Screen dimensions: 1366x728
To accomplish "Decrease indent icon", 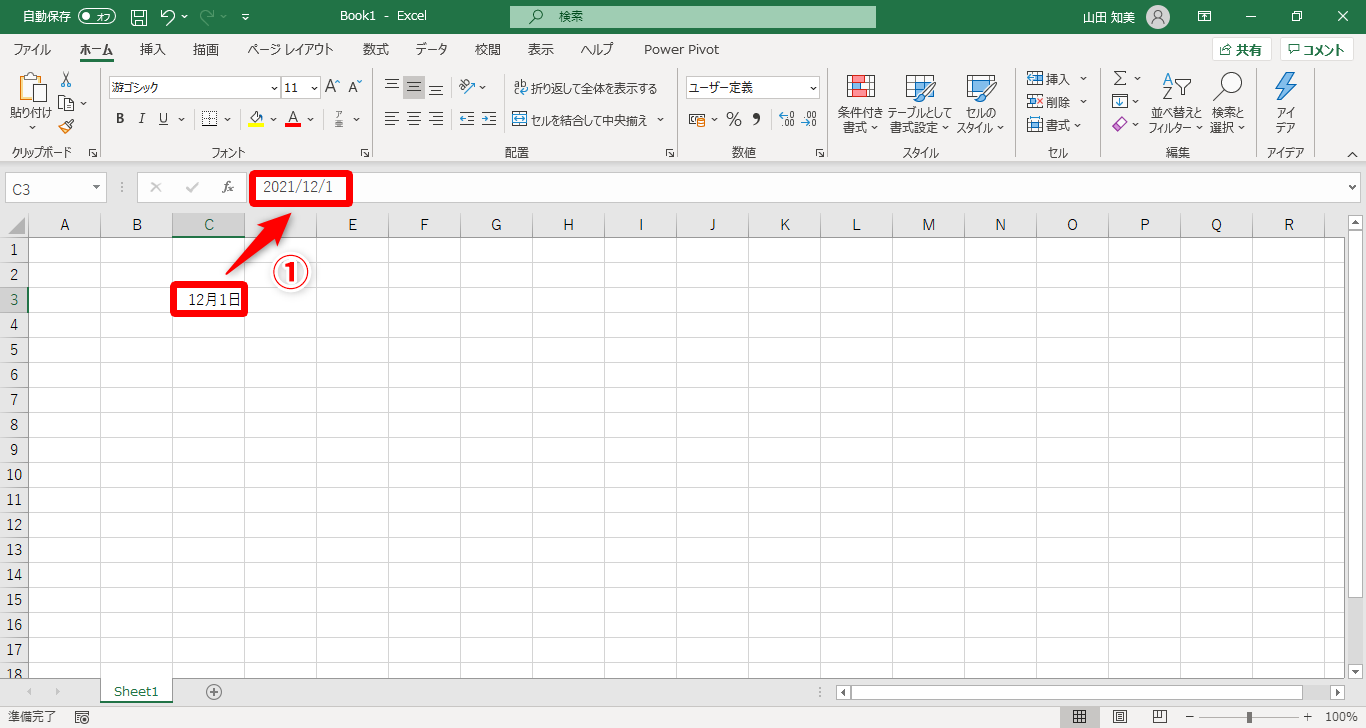I will coord(467,119).
